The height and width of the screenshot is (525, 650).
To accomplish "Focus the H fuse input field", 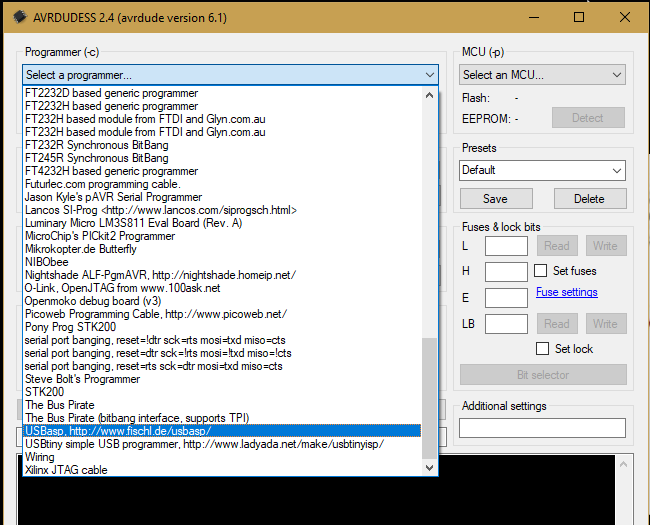I will tap(506, 272).
